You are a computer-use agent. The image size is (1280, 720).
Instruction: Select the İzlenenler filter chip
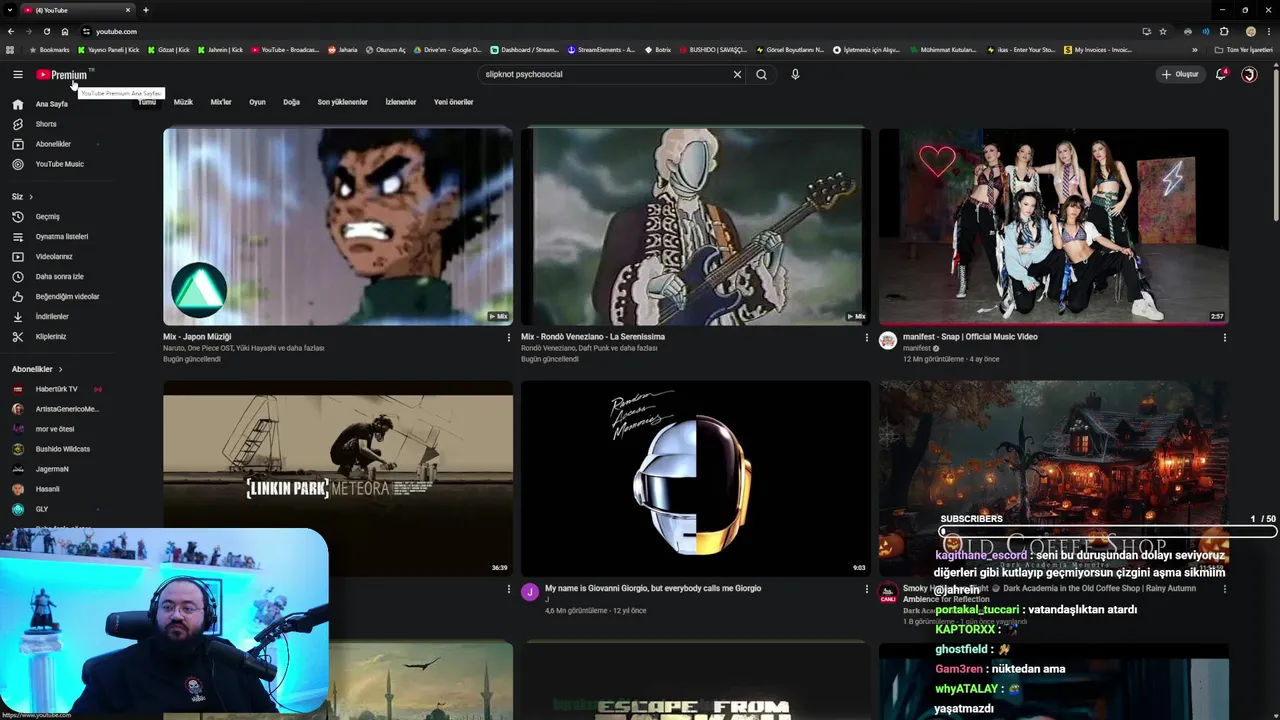401,102
